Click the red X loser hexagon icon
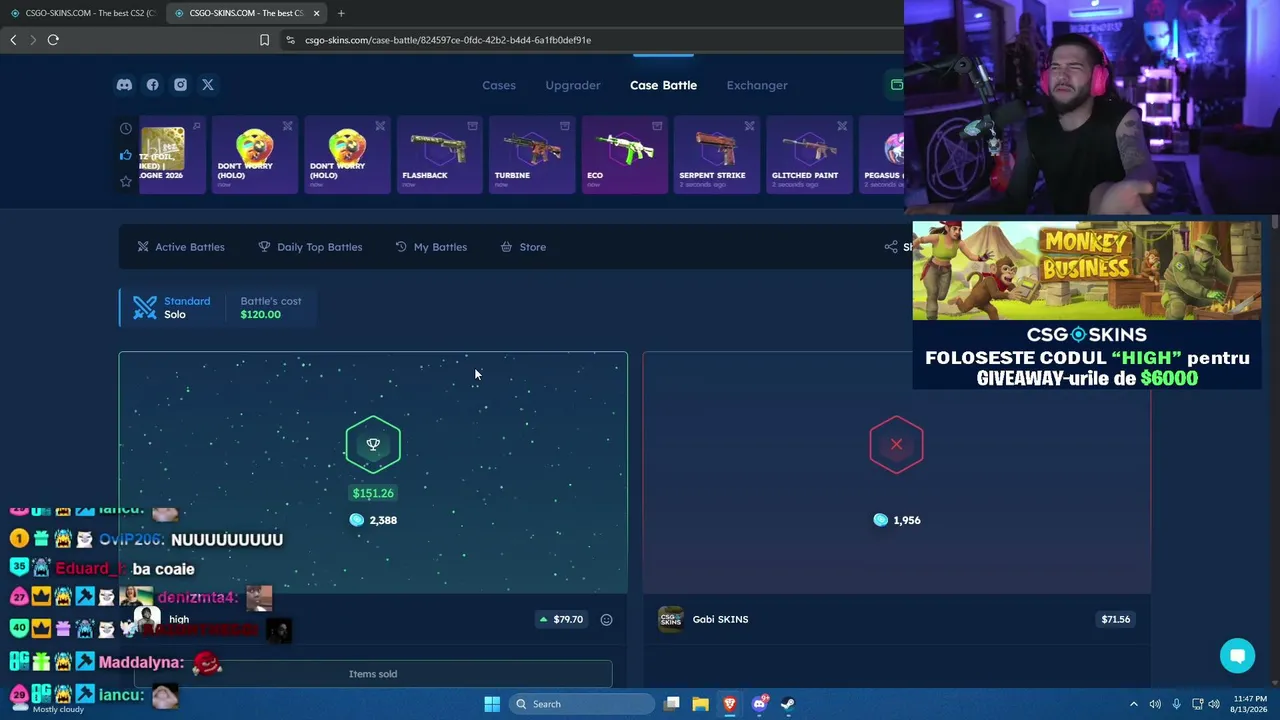This screenshot has width=1280, height=720. click(x=896, y=444)
